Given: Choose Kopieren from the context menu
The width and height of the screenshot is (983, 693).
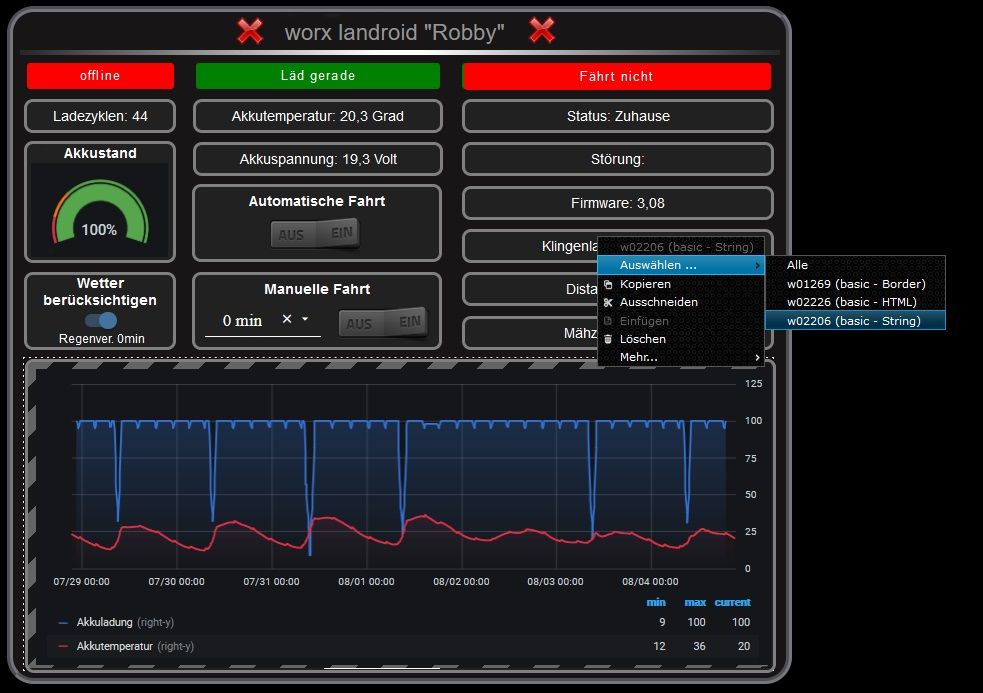Looking at the screenshot, I should pyautogui.click(x=681, y=284).
